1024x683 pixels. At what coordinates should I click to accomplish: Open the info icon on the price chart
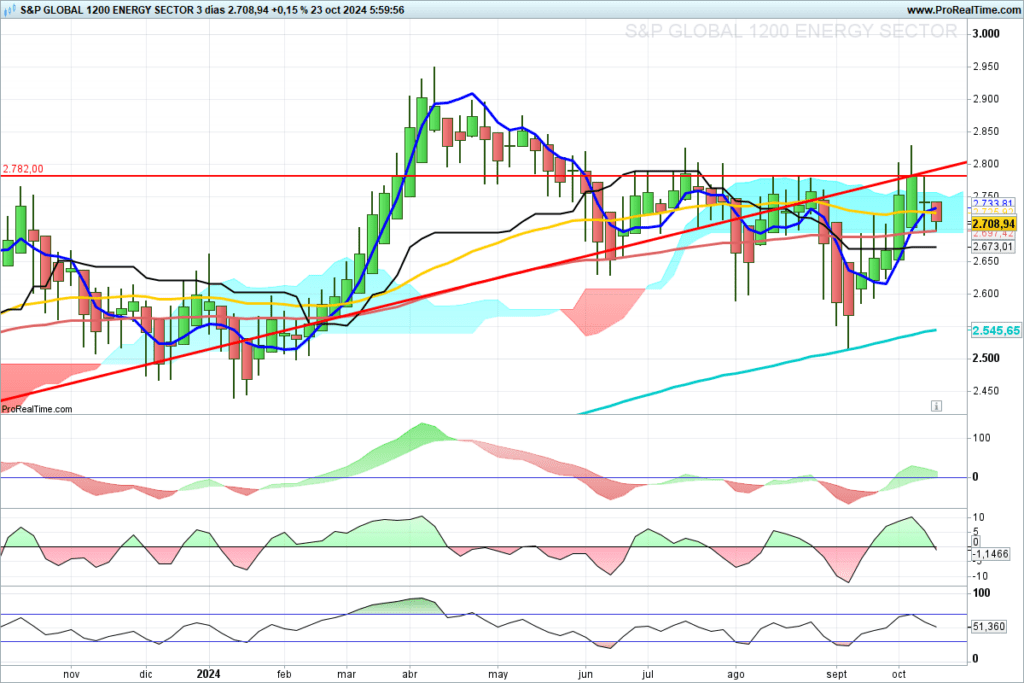coord(936,406)
